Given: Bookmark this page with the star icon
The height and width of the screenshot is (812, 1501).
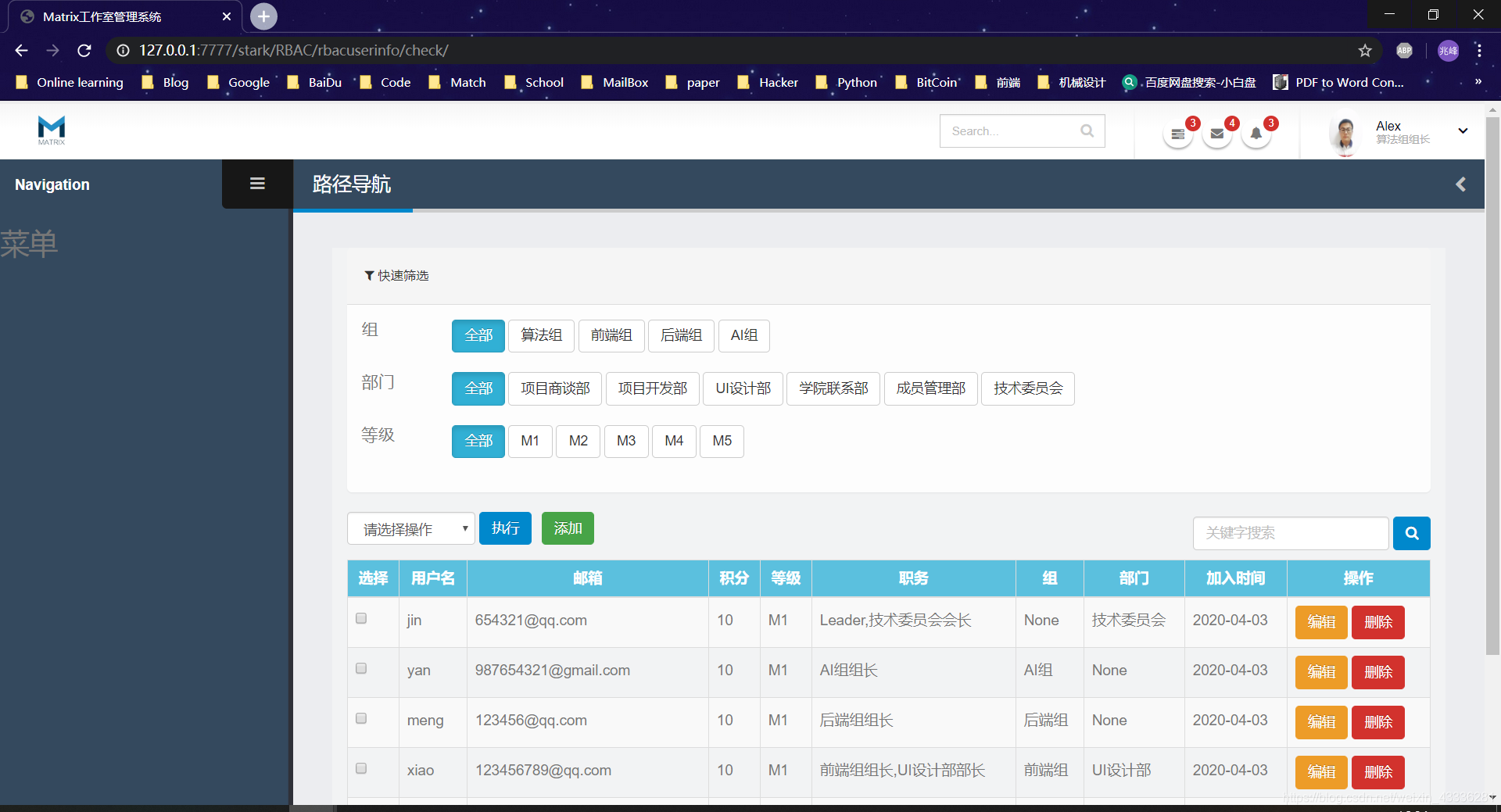Looking at the screenshot, I should point(1365,50).
